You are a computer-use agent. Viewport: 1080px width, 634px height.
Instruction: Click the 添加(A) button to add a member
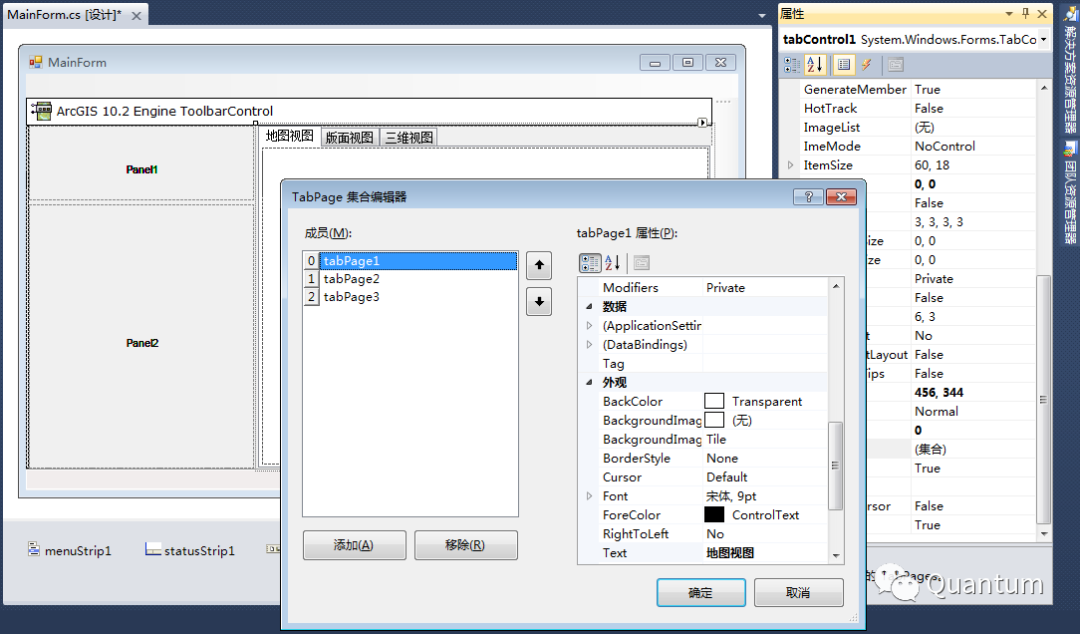coord(354,545)
